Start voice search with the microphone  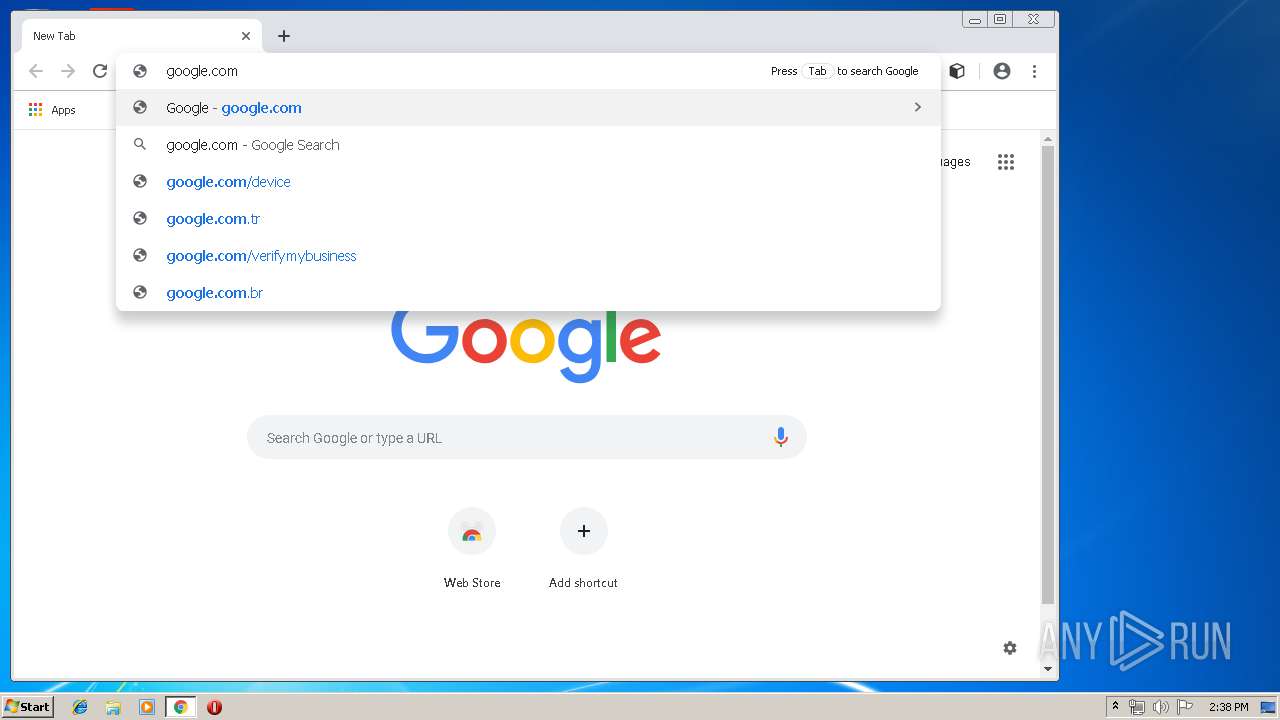point(781,437)
